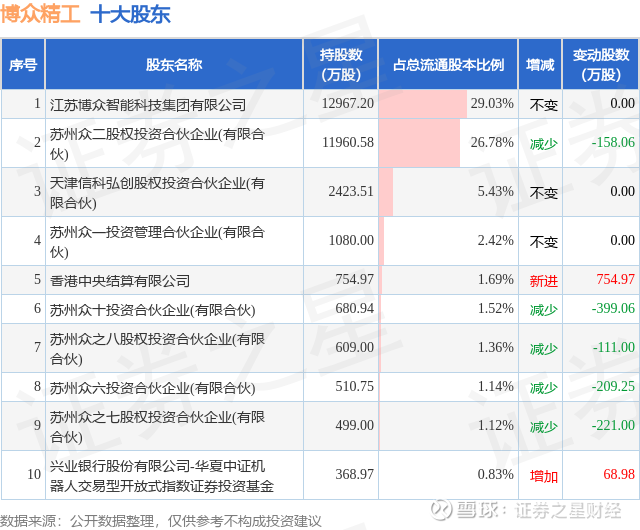Viewport: 640px width, 530px height.
Task: Select the 占总流通股本比例 column header
Action: 448,65
